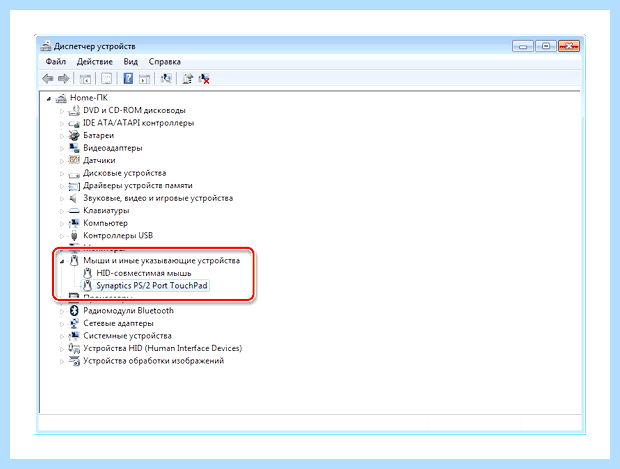Select the Компьютер category
This screenshot has height=469, width=620.
click(106, 223)
